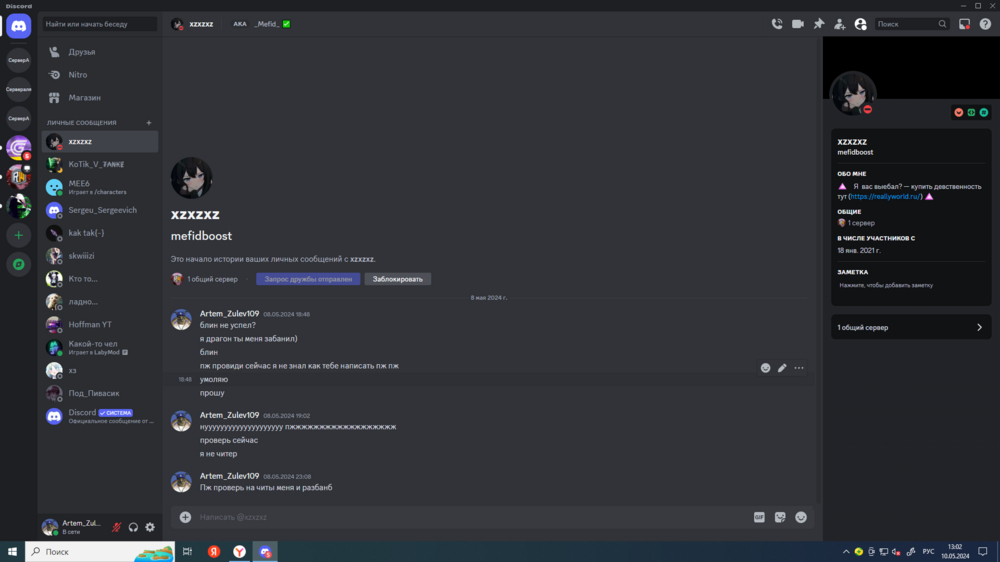
Task: Add a server with the plus button
Action: 18,235
